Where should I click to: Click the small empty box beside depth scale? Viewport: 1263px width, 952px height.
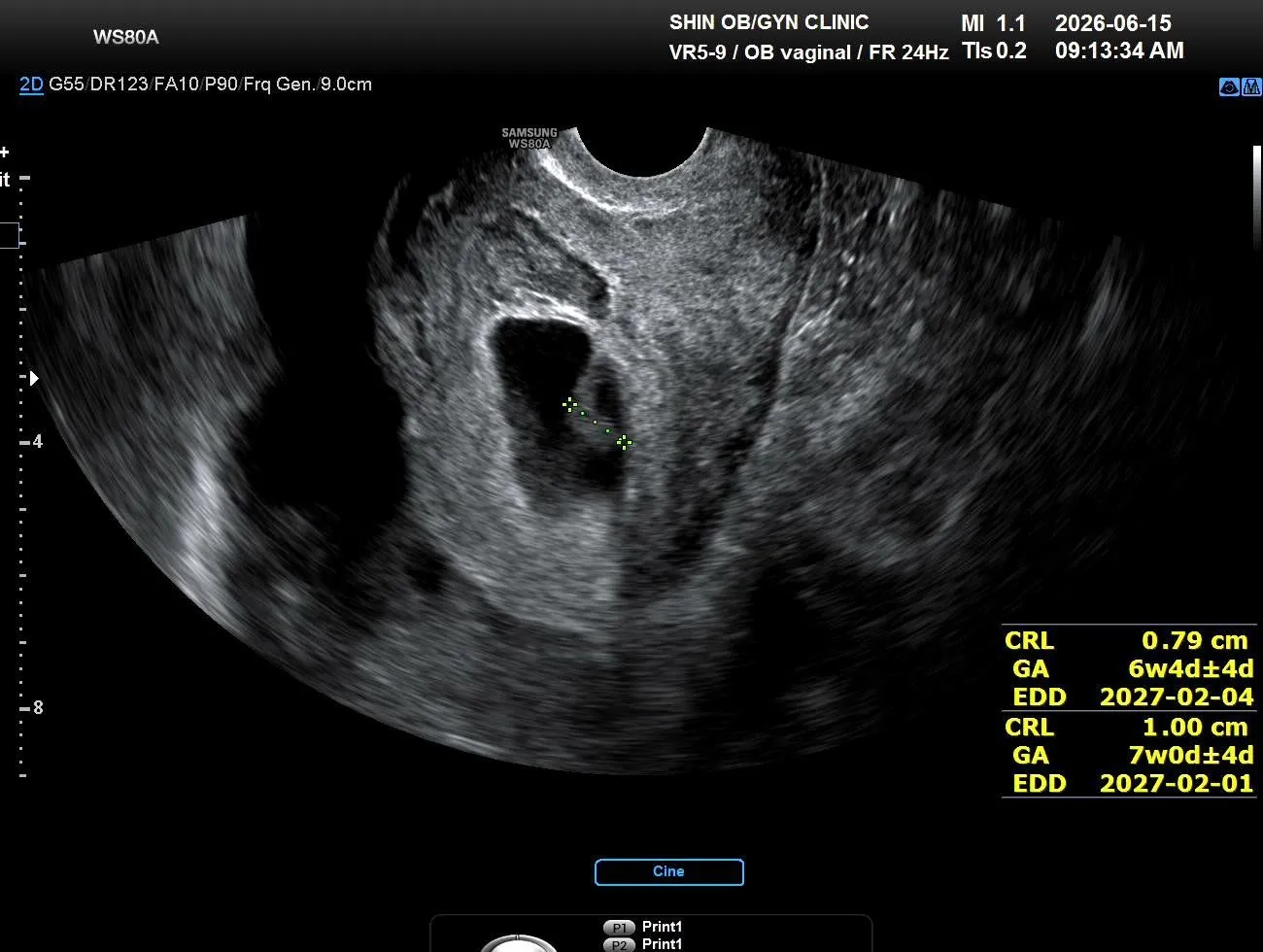coord(9,235)
